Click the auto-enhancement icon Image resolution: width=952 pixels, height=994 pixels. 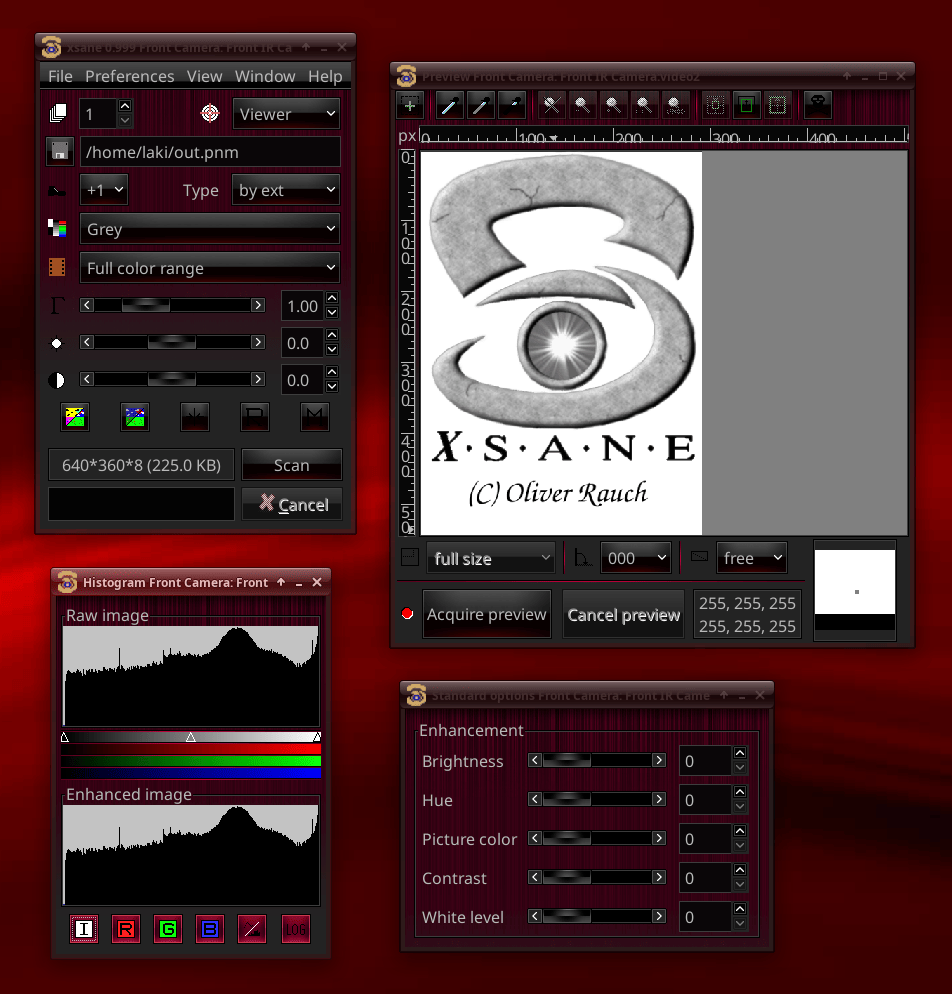click(x=135, y=416)
